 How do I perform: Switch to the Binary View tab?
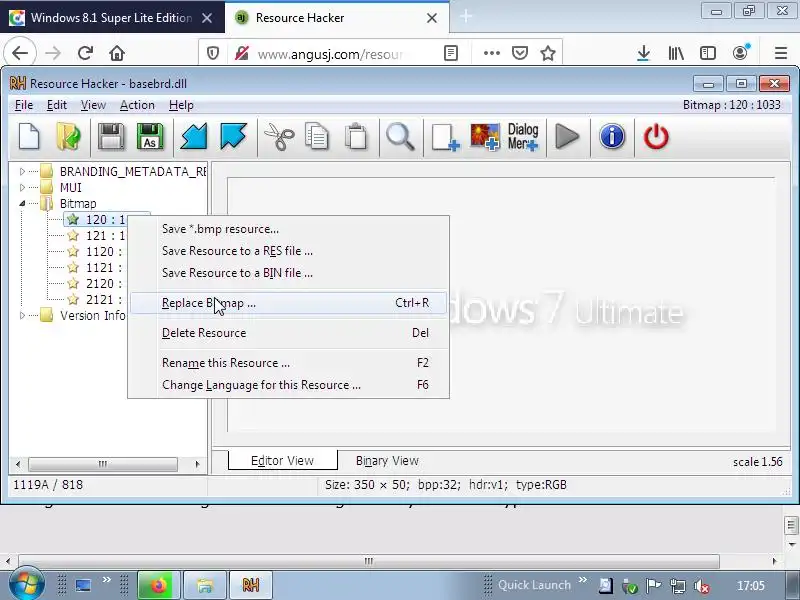(387, 461)
